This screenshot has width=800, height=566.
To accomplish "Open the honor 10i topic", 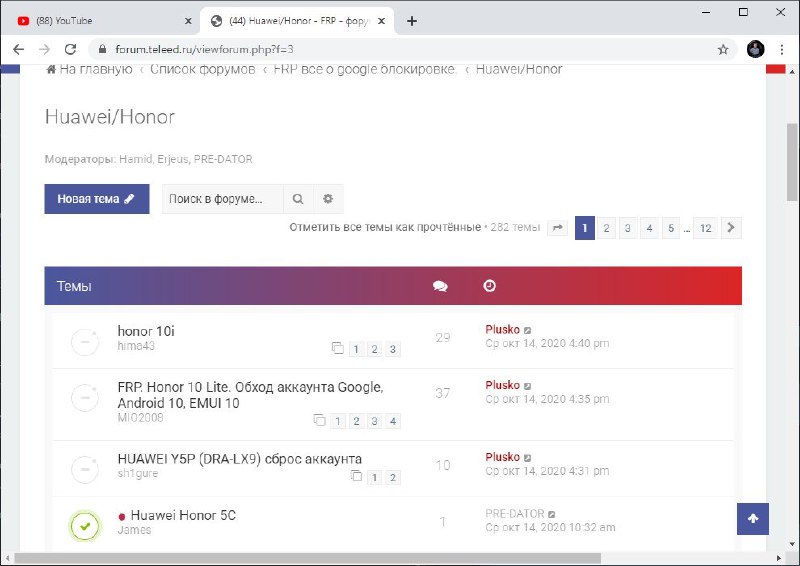I will pos(146,331).
